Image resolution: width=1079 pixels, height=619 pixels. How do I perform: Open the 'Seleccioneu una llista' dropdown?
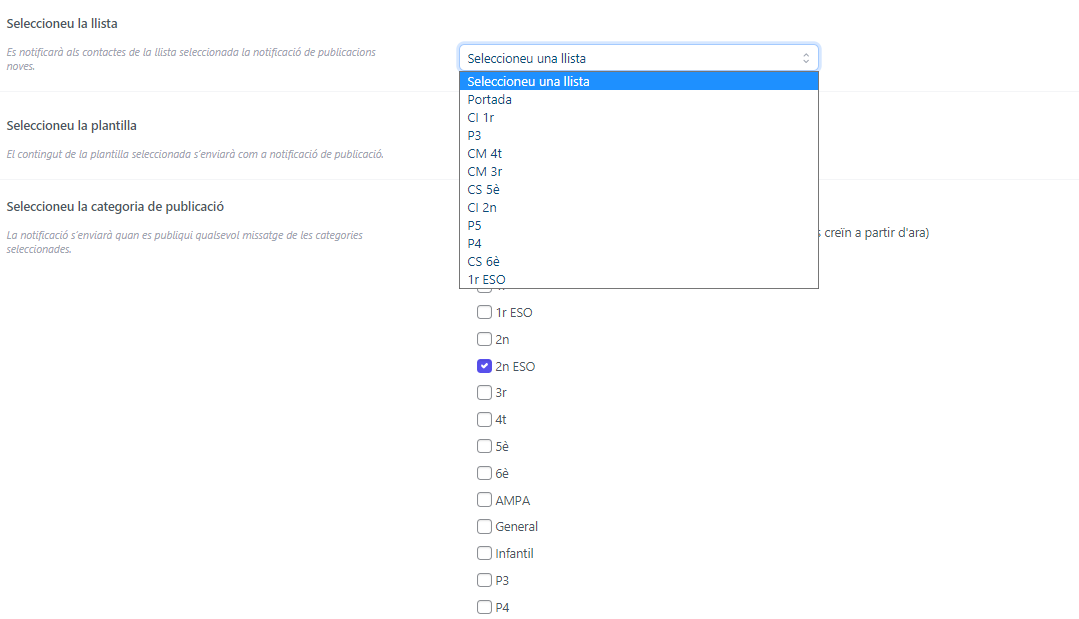pos(638,58)
